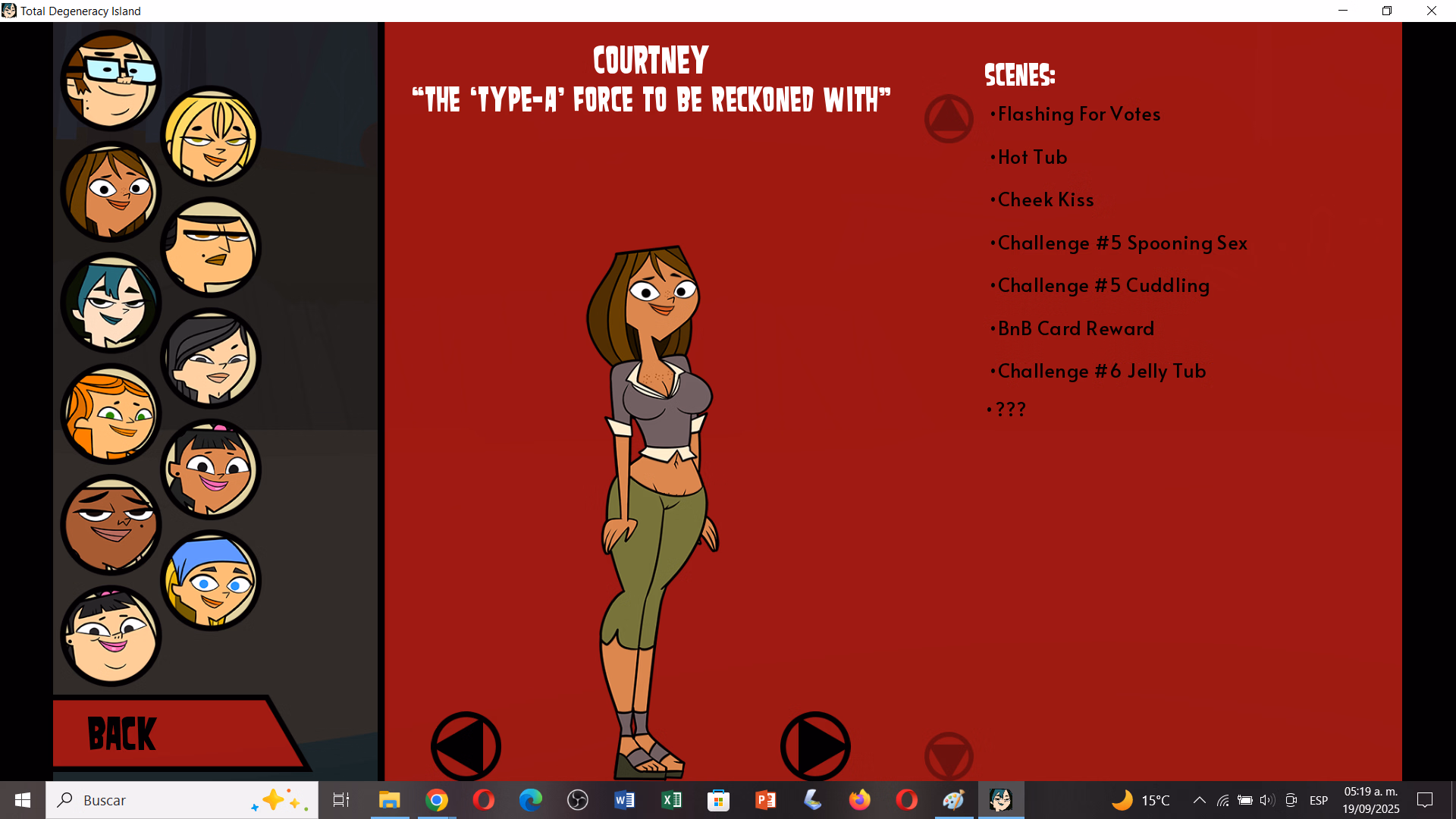Select Courtney's brown-haired portrait

click(111, 191)
